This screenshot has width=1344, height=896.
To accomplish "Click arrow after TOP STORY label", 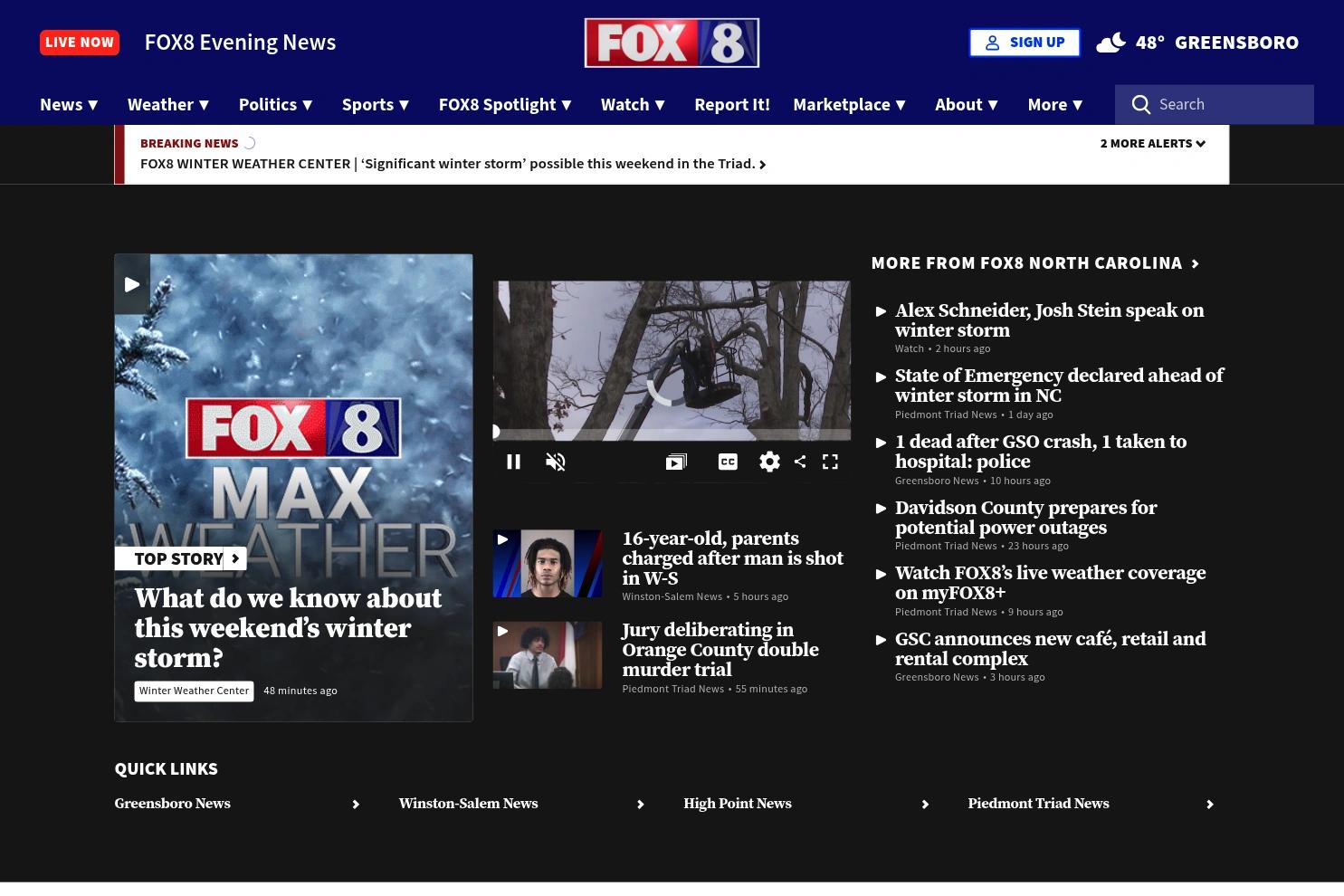I will [235, 558].
